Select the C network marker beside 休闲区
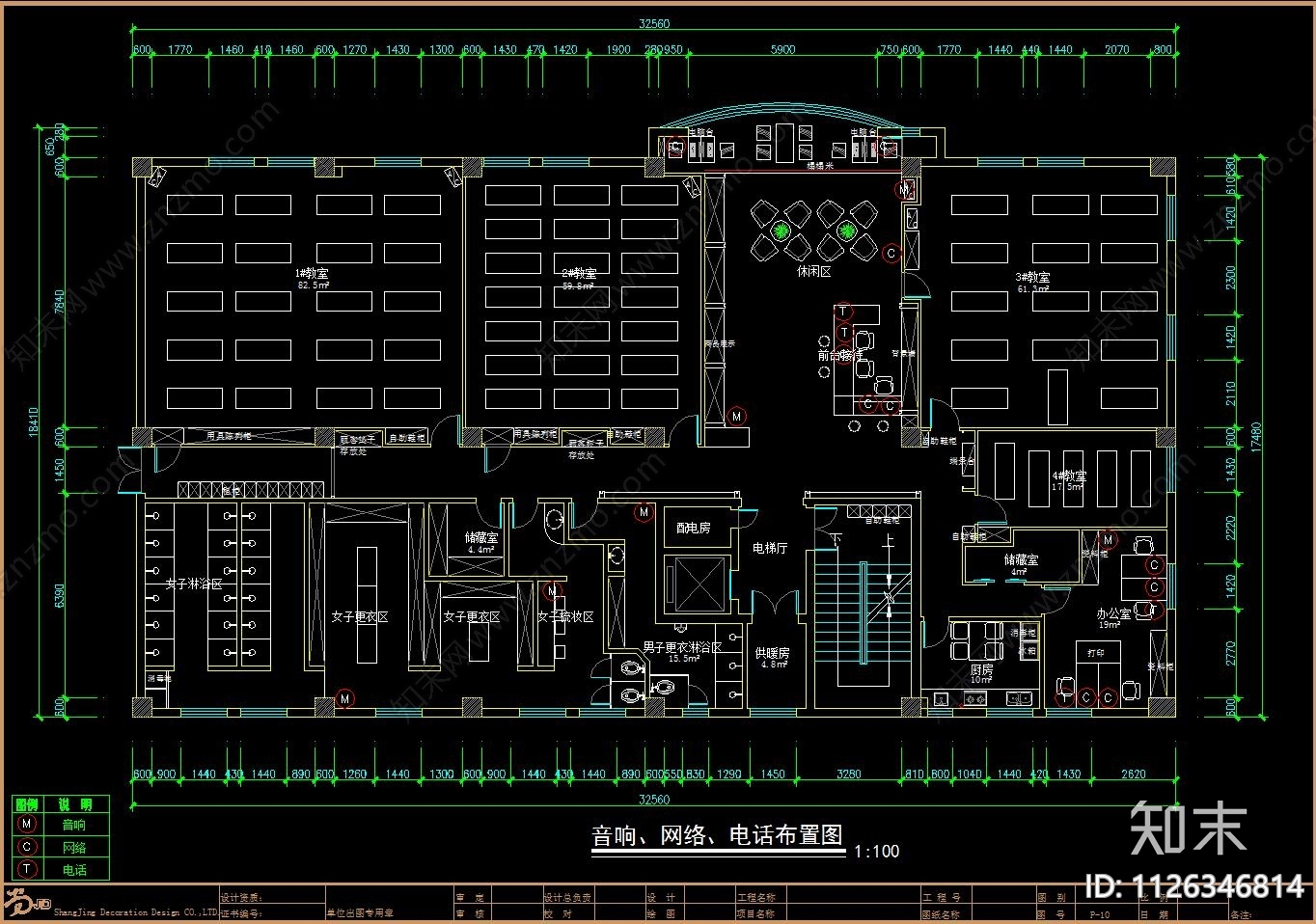Image resolution: width=1316 pixels, height=924 pixels. point(891,254)
